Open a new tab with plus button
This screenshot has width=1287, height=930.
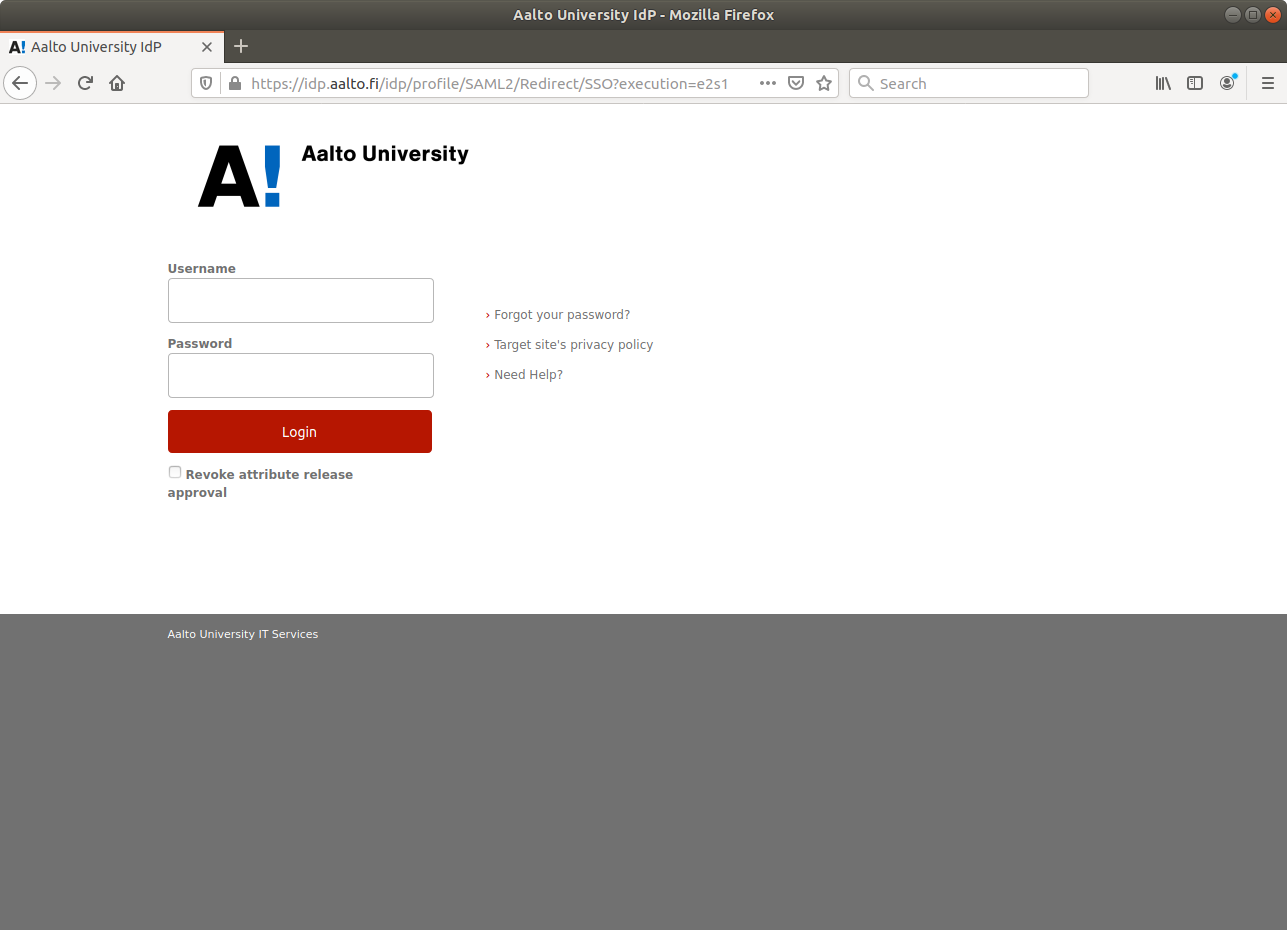point(241,46)
